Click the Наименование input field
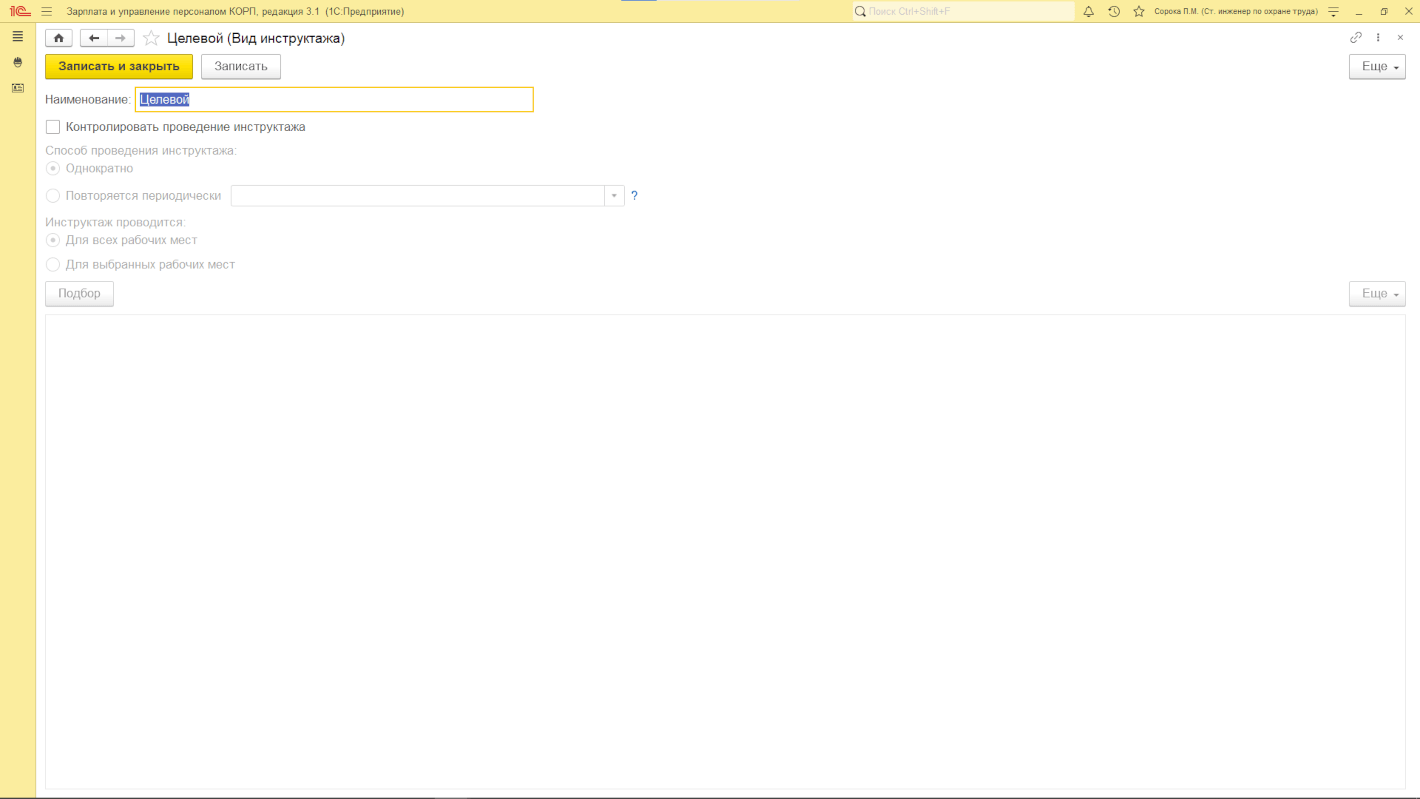This screenshot has height=799, width=1420. pos(334,99)
